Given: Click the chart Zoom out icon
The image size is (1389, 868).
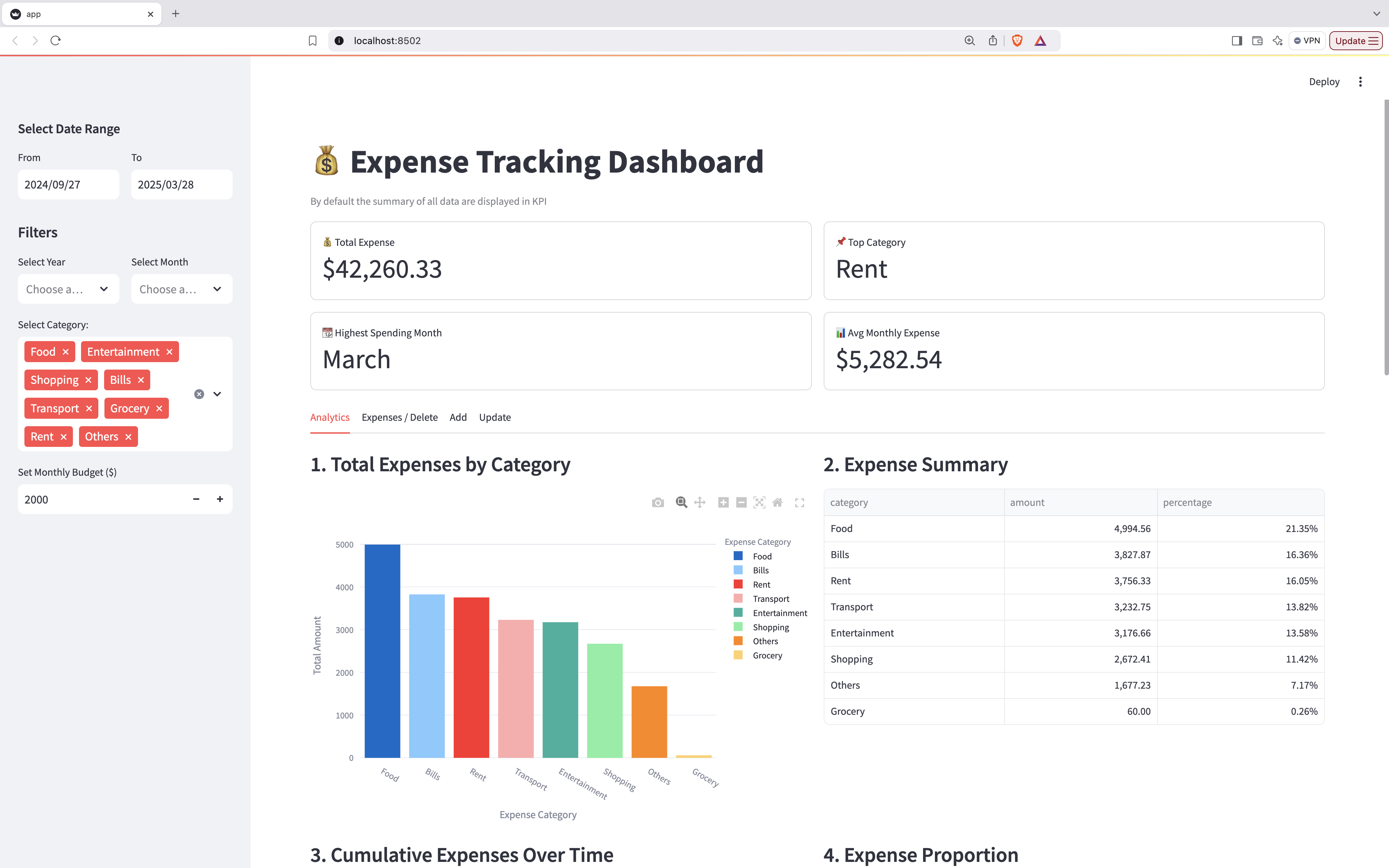Looking at the screenshot, I should (x=742, y=502).
